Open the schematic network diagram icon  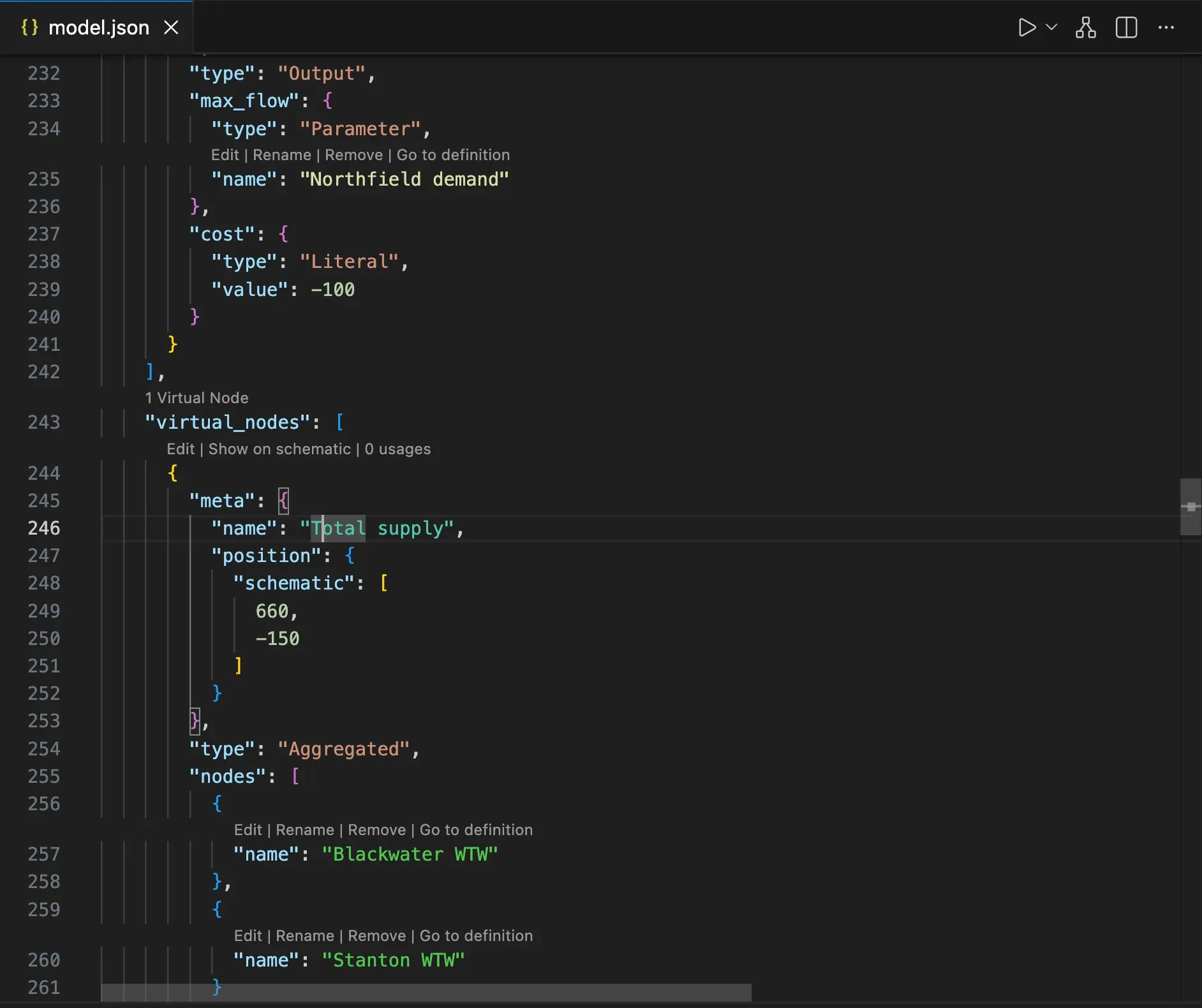1086,27
